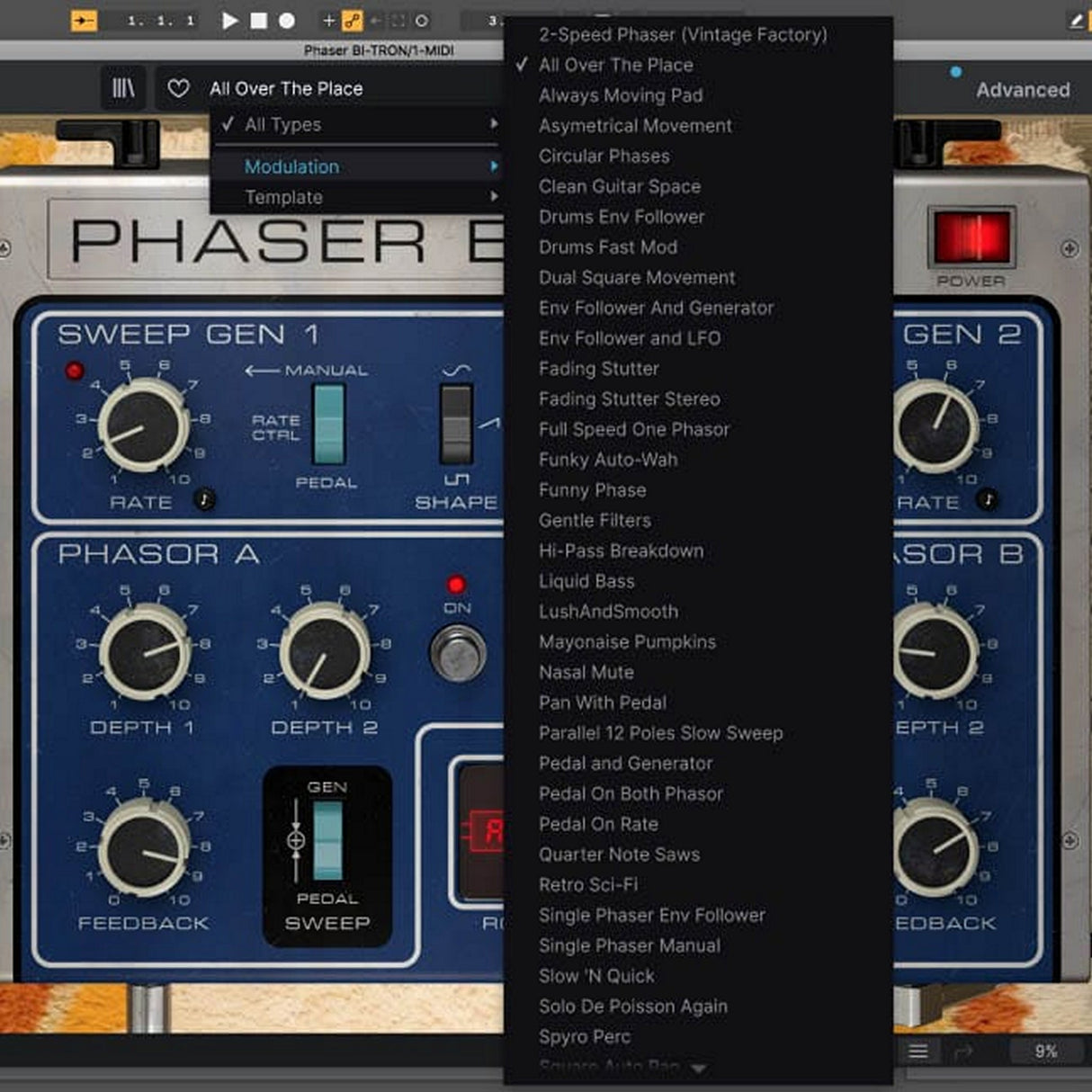Click the plus icon in the top toolbar
Viewport: 1092px width, 1092px height.
point(329,21)
